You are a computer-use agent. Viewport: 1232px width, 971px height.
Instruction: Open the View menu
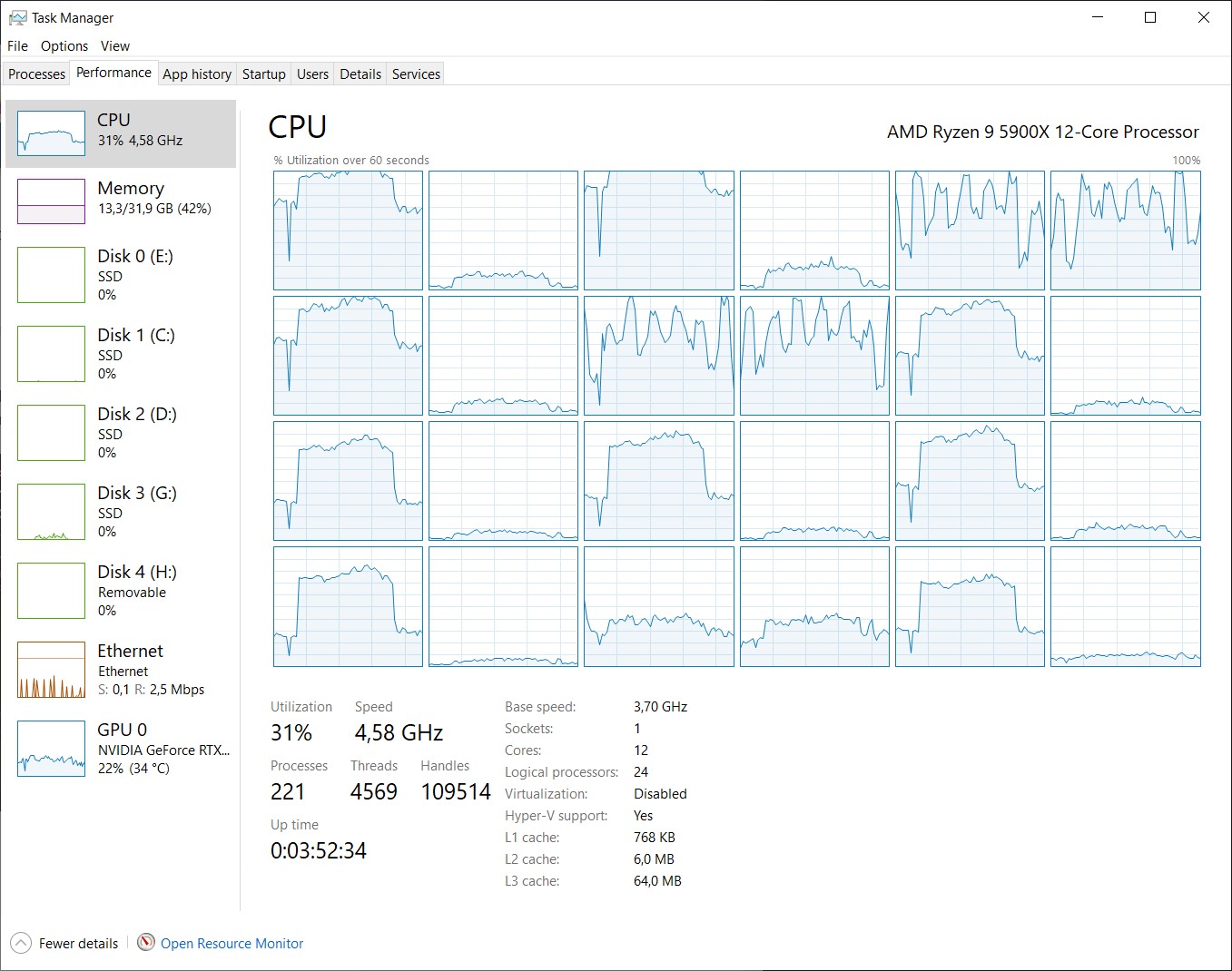[x=115, y=46]
